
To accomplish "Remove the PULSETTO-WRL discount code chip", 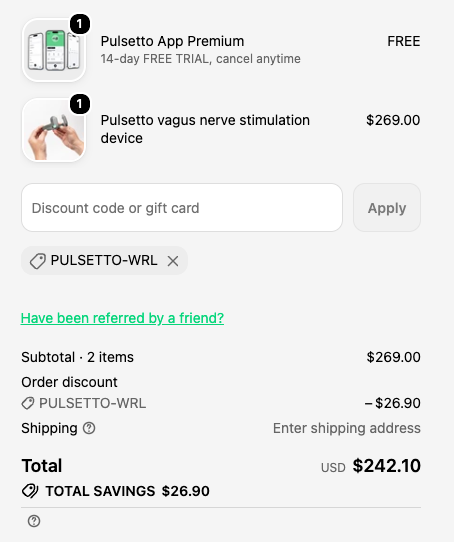I will 173,261.
